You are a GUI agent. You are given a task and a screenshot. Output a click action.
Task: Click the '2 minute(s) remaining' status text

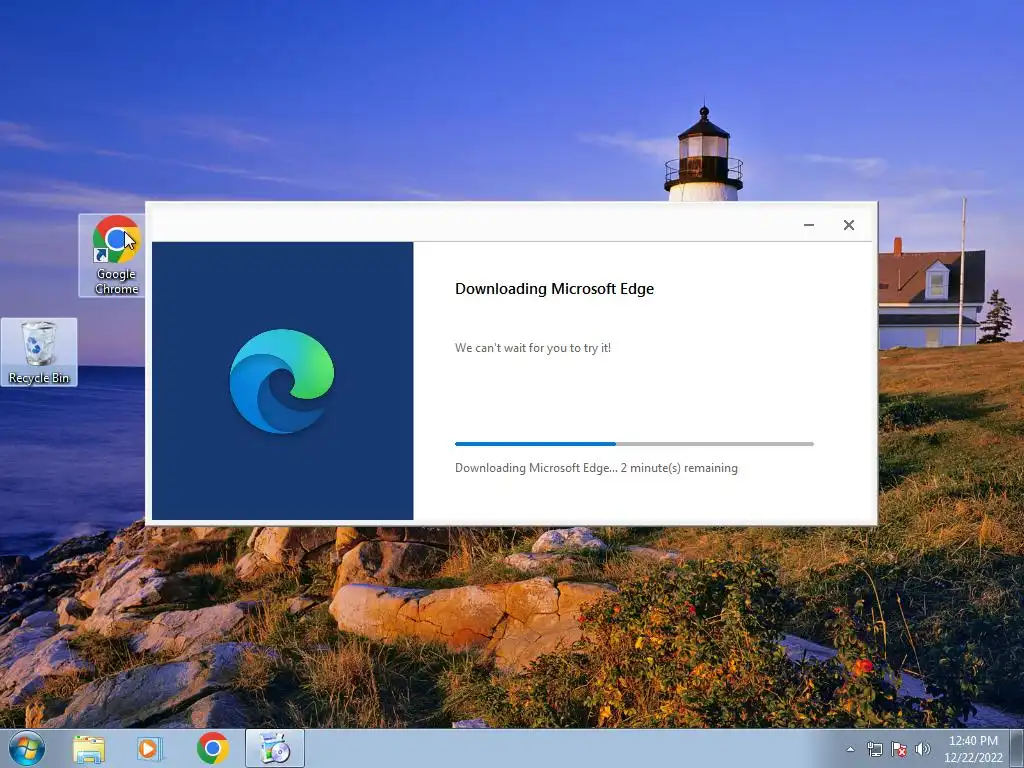[x=679, y=468]
